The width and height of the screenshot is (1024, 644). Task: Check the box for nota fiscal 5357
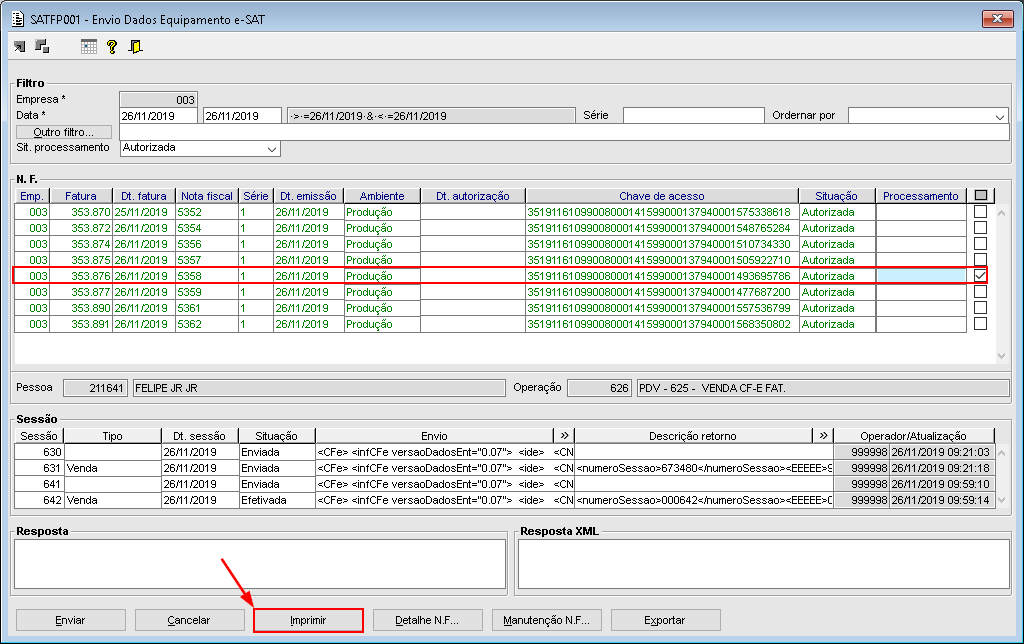[980, 259]
